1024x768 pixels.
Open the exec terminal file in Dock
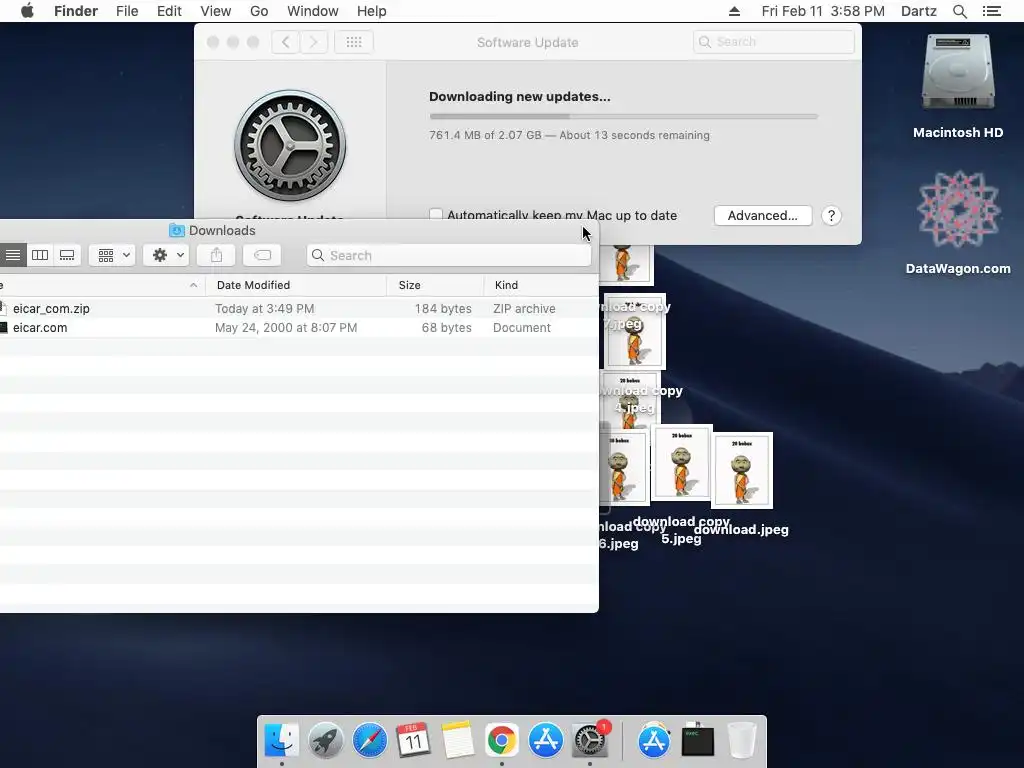pyautogui.click(x=697, y=741)
